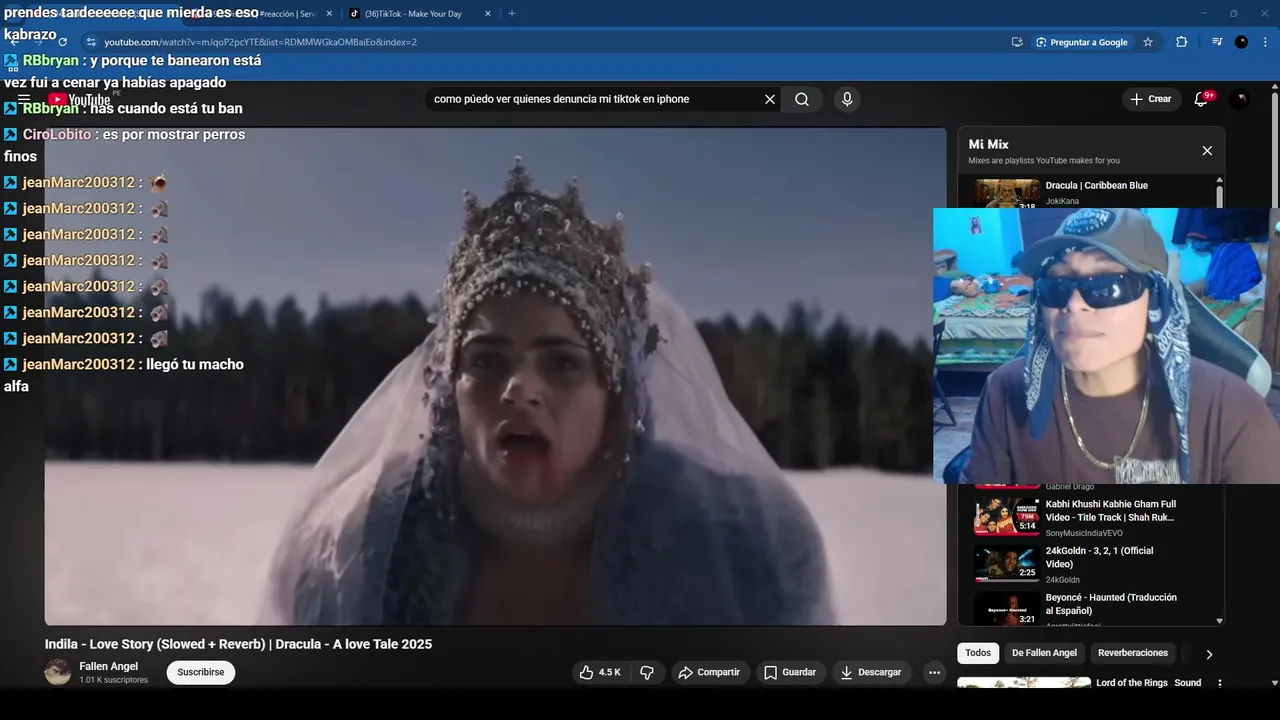Click the search magnifier button
The width and height of the screenshot is (1280, 720).
pos(802,99)
